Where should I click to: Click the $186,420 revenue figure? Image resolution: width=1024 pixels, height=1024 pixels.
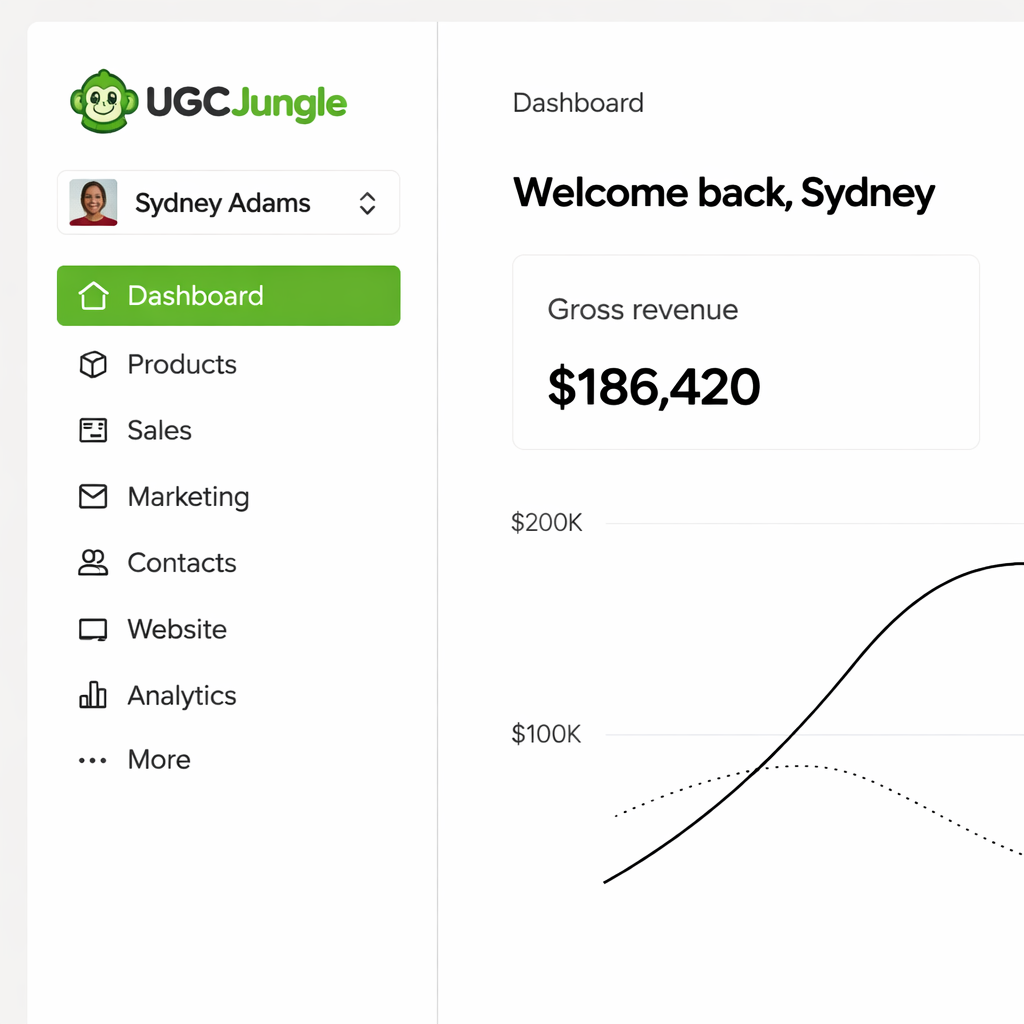coord(653,386)
